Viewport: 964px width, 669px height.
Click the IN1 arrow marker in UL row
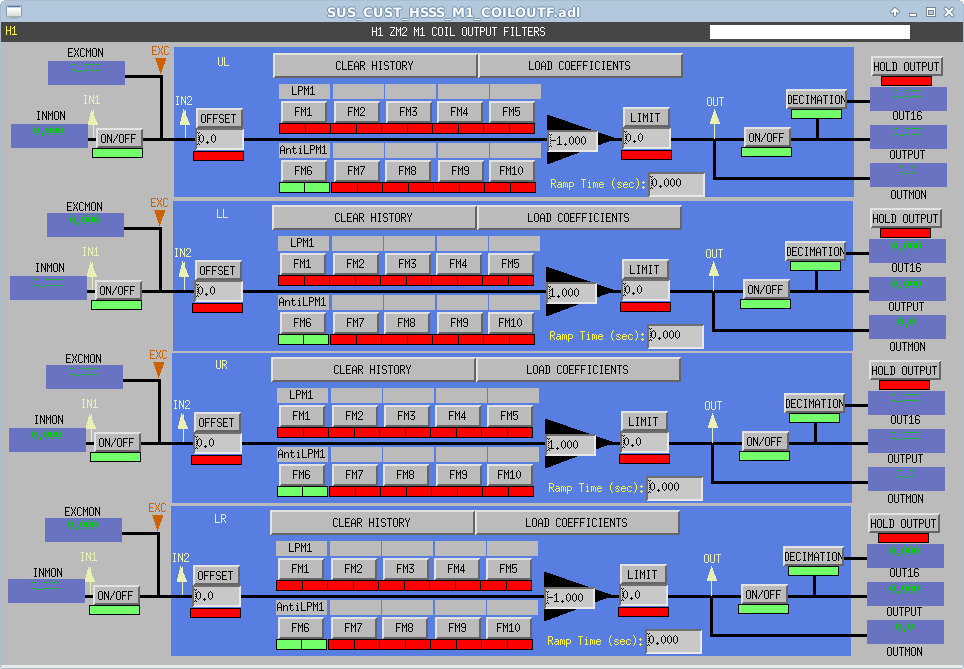92,119
